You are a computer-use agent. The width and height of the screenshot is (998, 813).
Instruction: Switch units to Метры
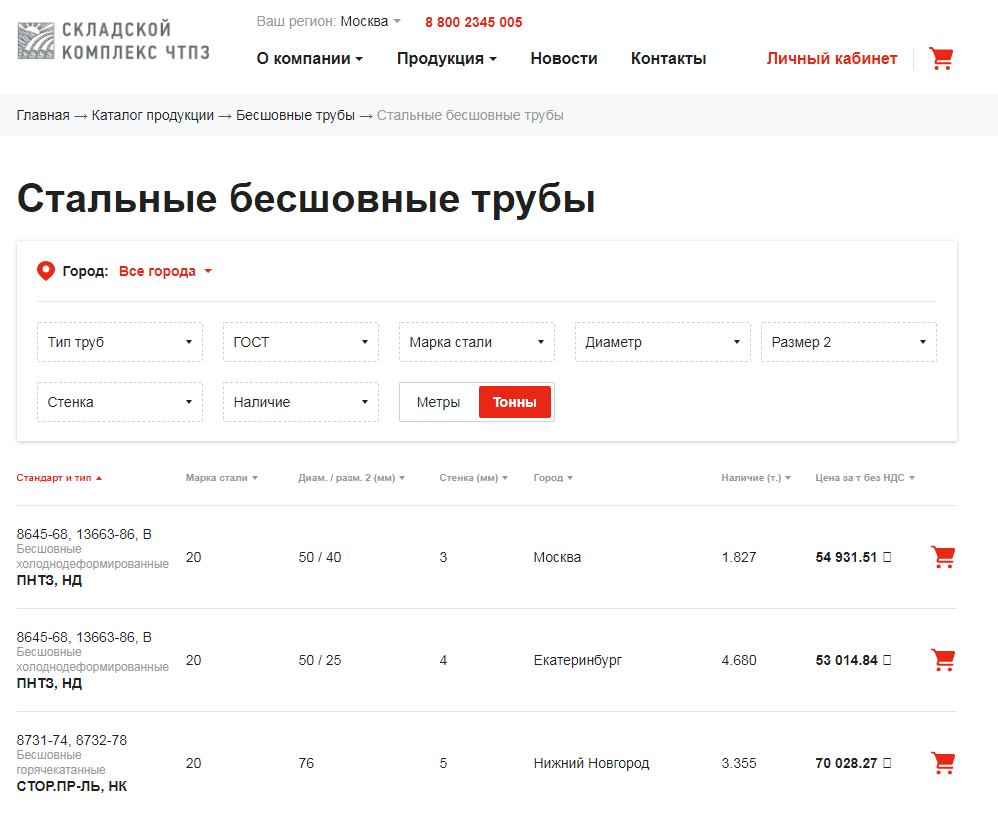coord(438,402)
